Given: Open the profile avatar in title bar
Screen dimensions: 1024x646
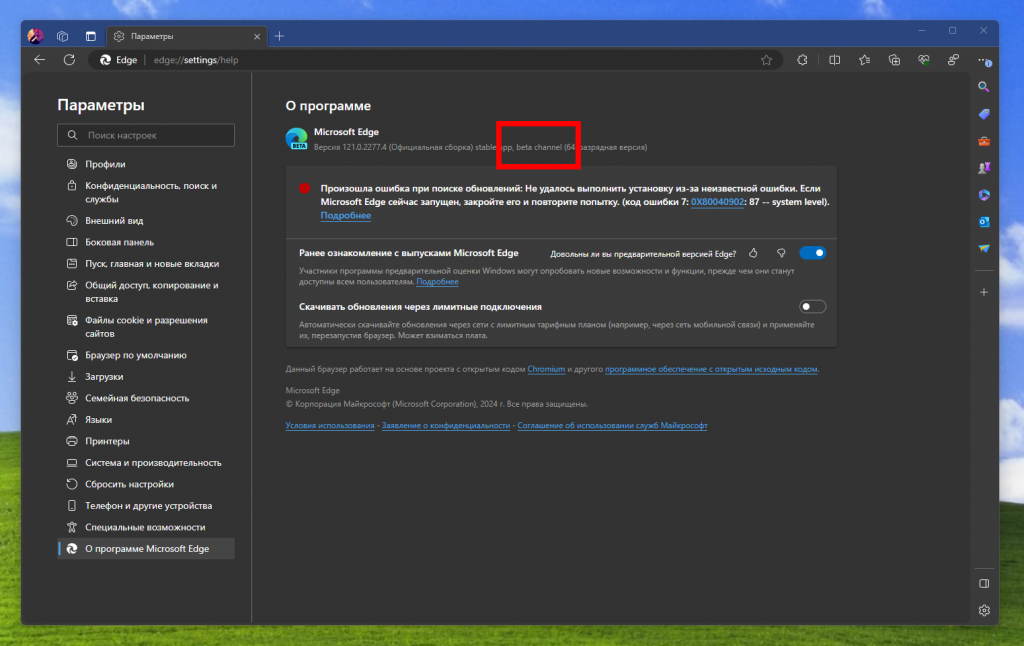Looking at the screenshot, I should 35,36.
